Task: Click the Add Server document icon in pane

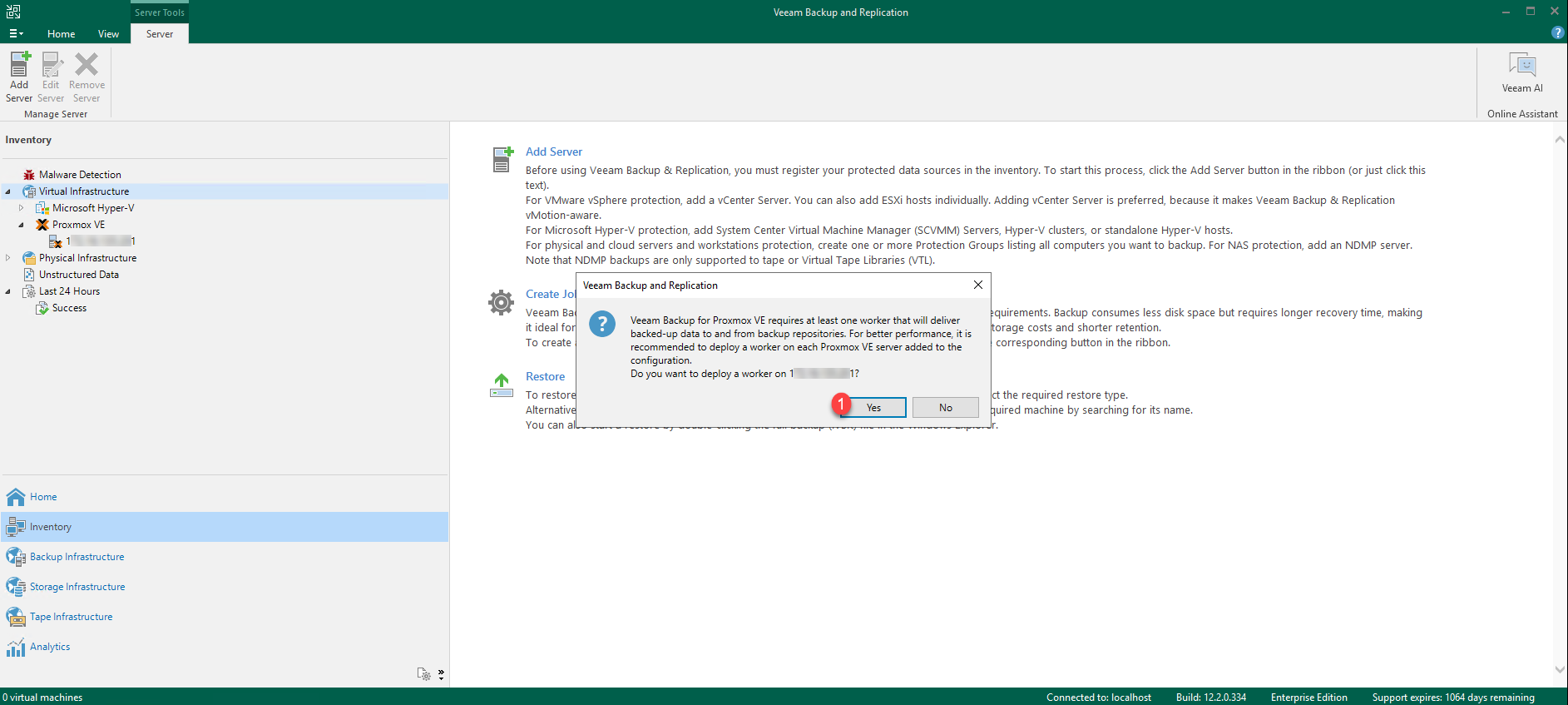Action: click(502, 159)
